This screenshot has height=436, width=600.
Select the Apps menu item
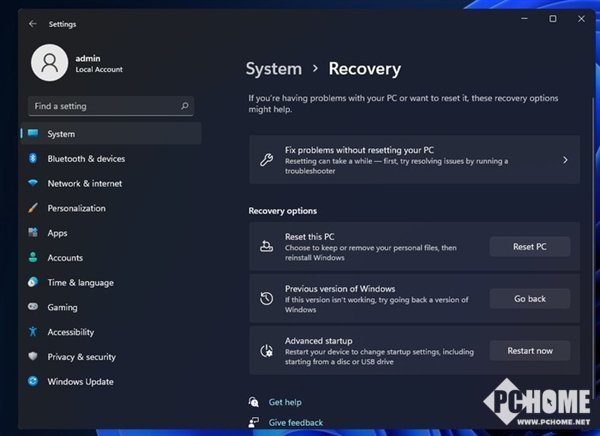[57, 233]
